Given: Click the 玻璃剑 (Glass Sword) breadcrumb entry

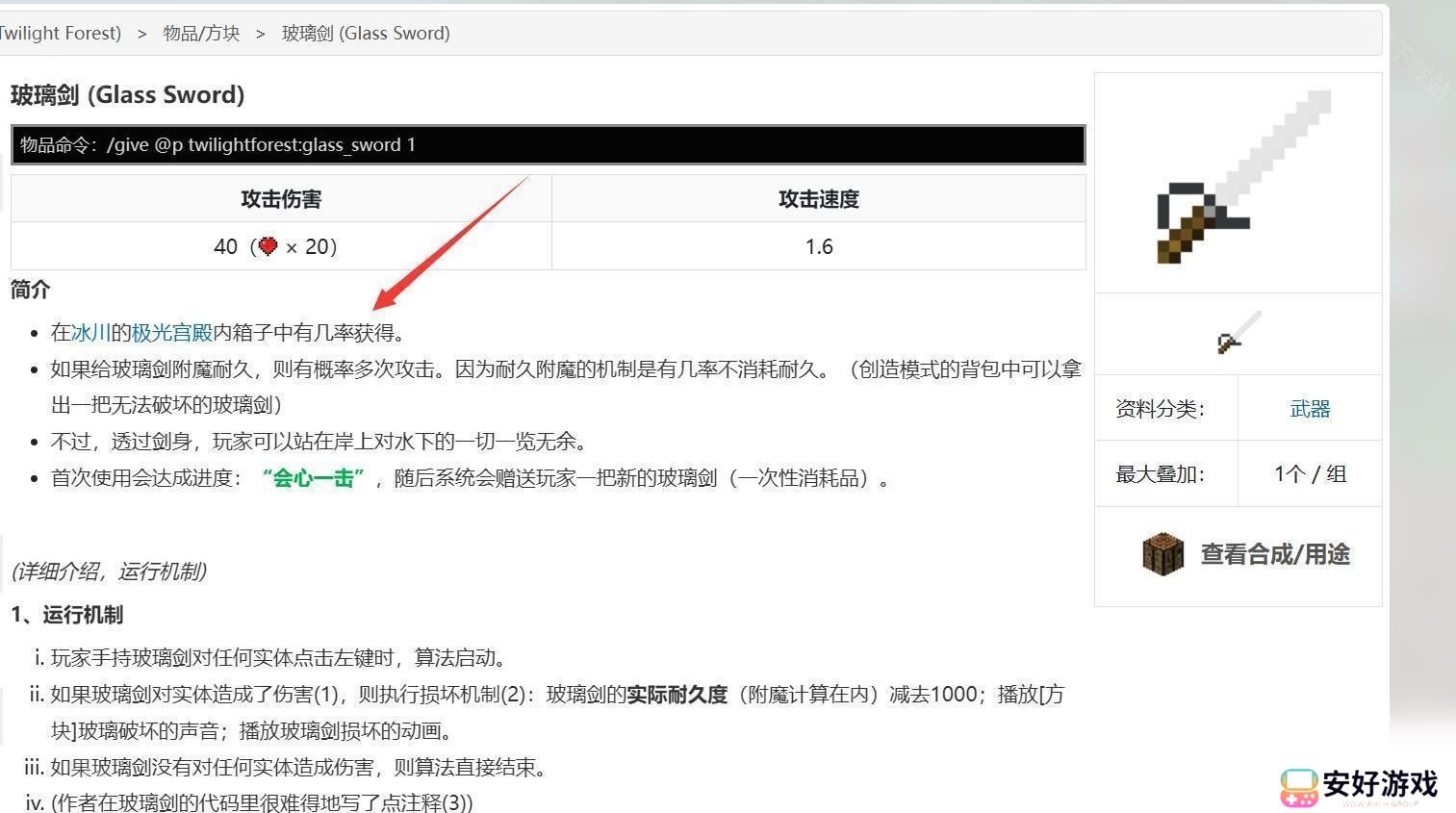Looking at the screenshot, I should pos(366,34).
